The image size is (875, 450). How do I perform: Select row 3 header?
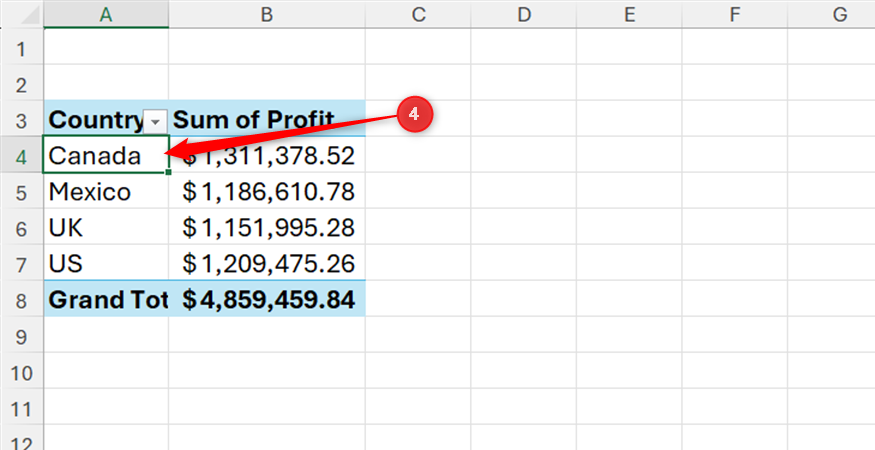click(x=21, y=118)
